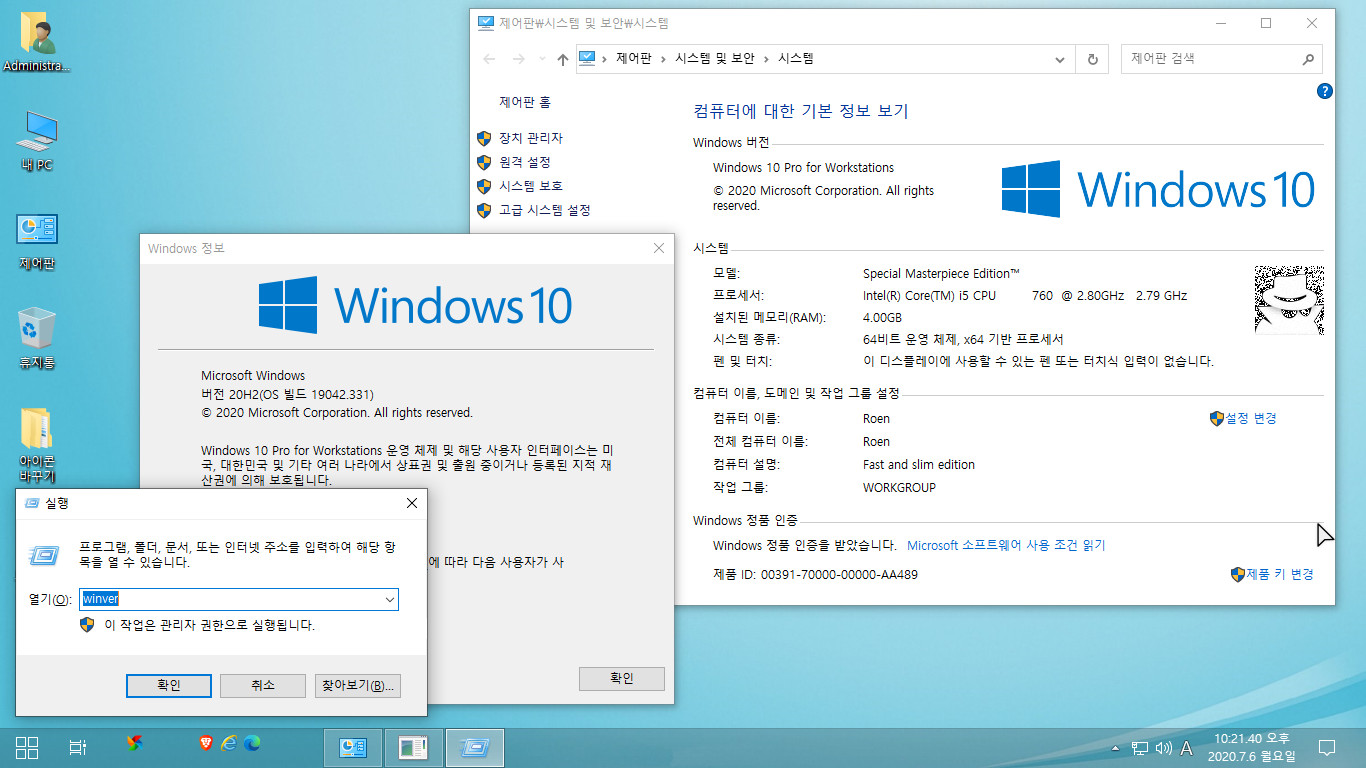Image resolution: width=1366 pixels, height=768 pixels.
Task: Click the winver text in Run box
Action: coord(101,599)
